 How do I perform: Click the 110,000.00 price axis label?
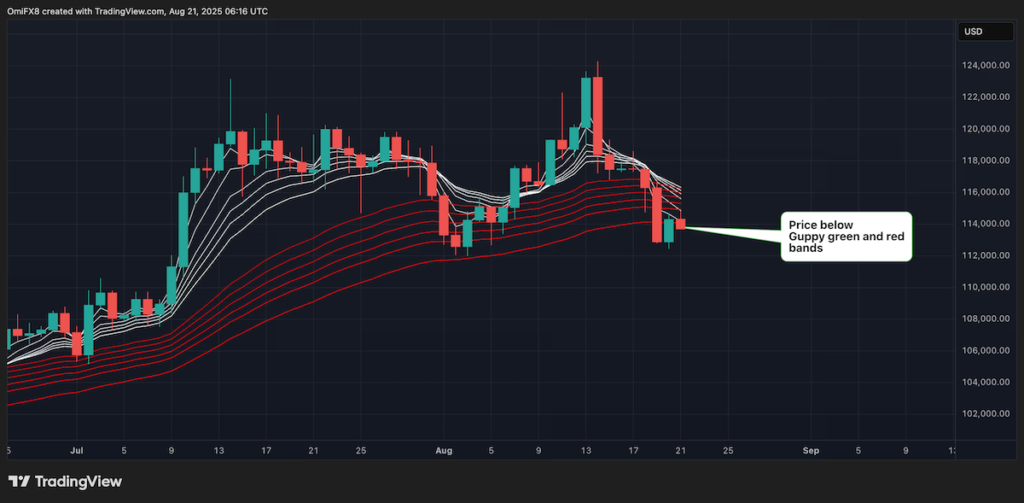[981, 287]
